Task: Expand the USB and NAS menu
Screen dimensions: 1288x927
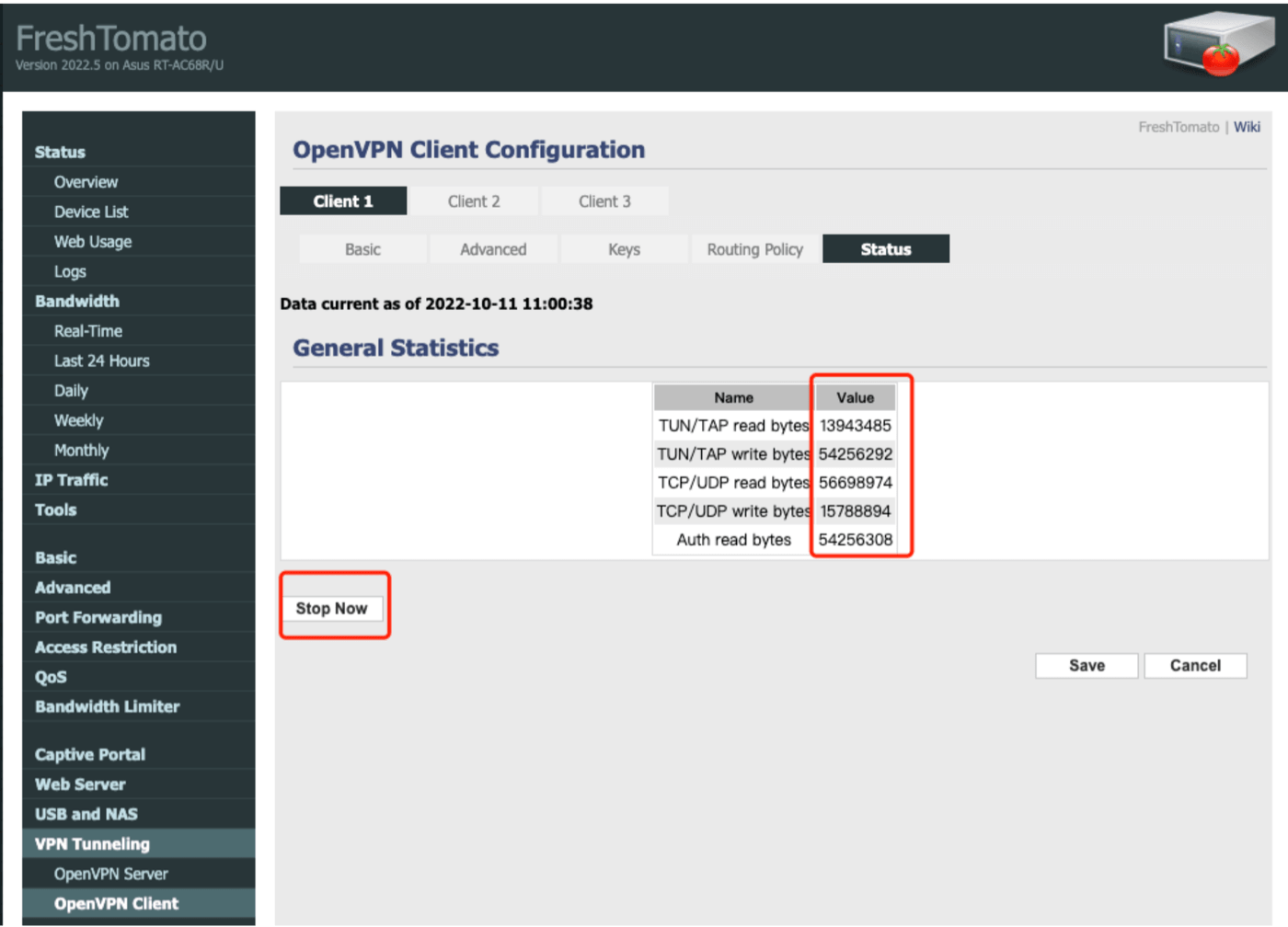Action: click(86, 814)
